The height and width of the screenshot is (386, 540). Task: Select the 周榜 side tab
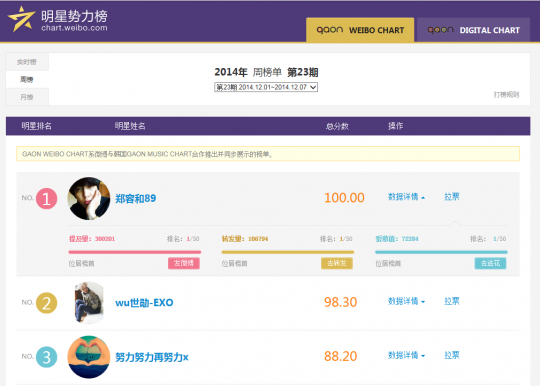[x=27, y=80]
